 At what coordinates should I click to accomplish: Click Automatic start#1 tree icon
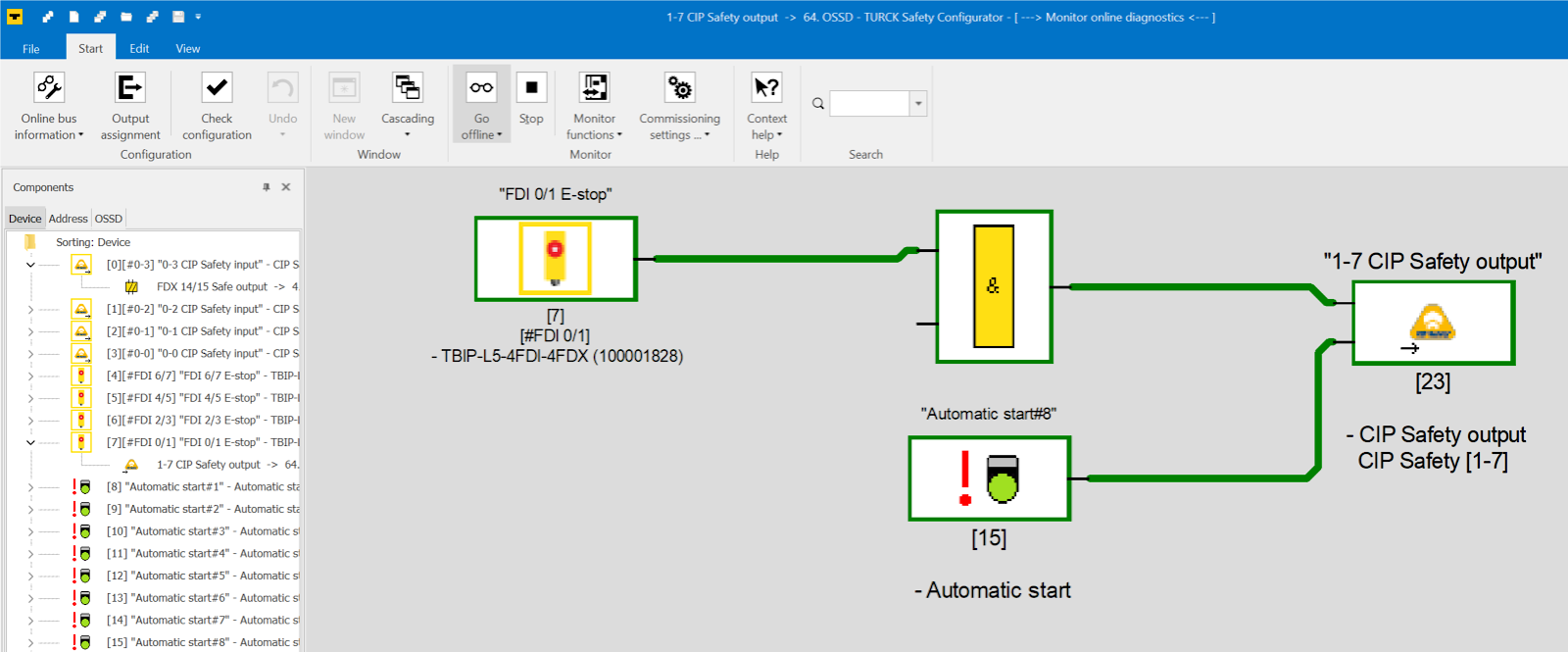[80, 487]
